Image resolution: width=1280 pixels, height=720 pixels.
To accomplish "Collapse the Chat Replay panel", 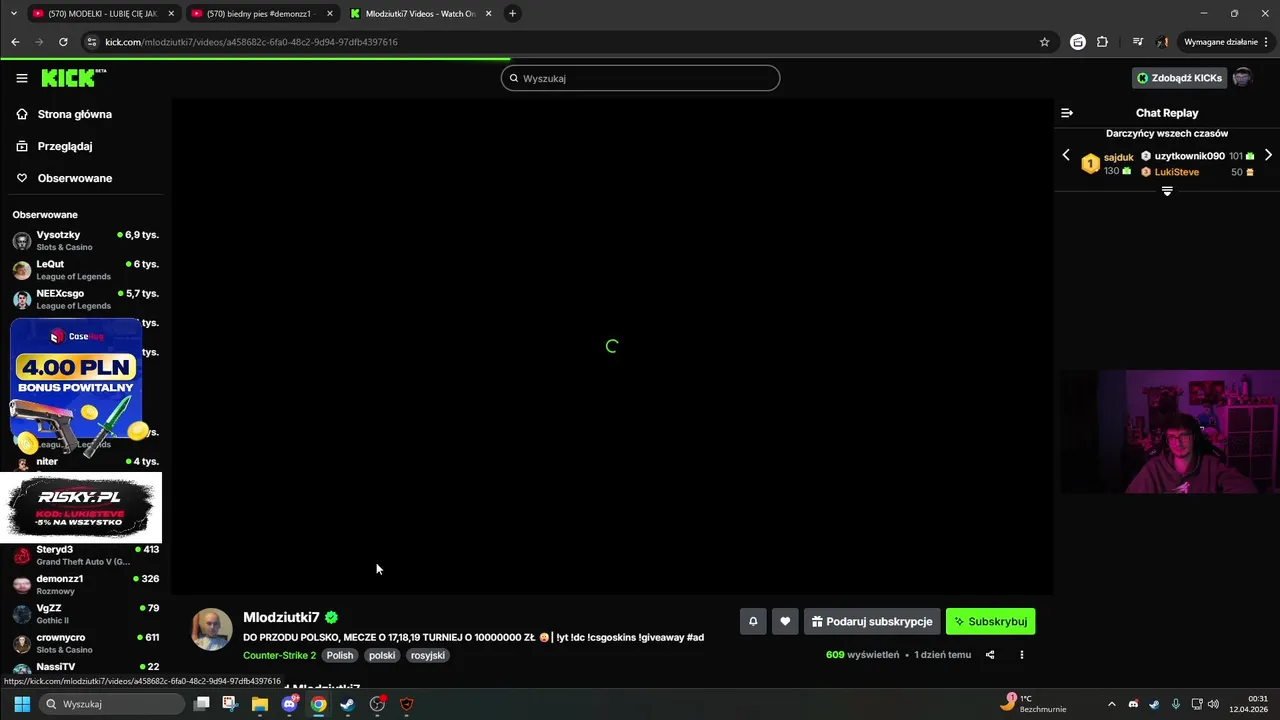I will tap(1067, 113).
